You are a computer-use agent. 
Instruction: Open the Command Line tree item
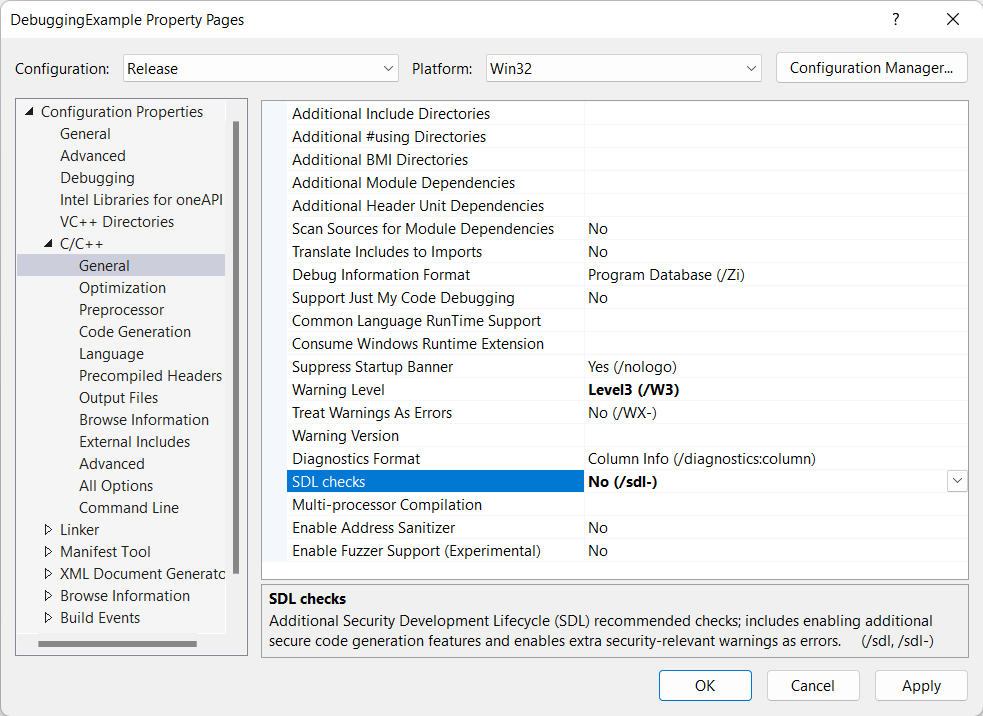point(128,508)
